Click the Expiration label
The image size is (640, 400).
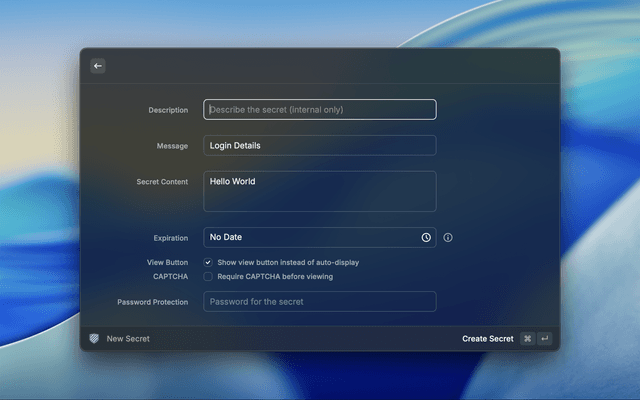170,238
